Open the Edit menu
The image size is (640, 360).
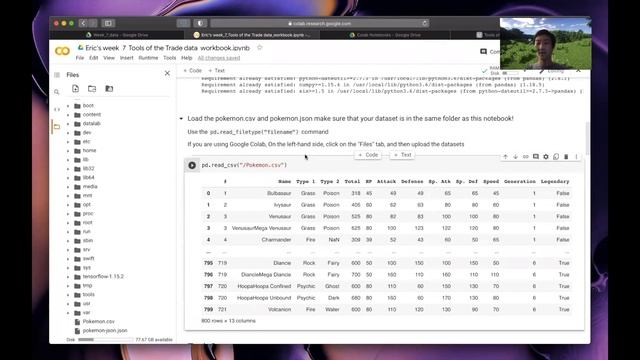[93, 58]
